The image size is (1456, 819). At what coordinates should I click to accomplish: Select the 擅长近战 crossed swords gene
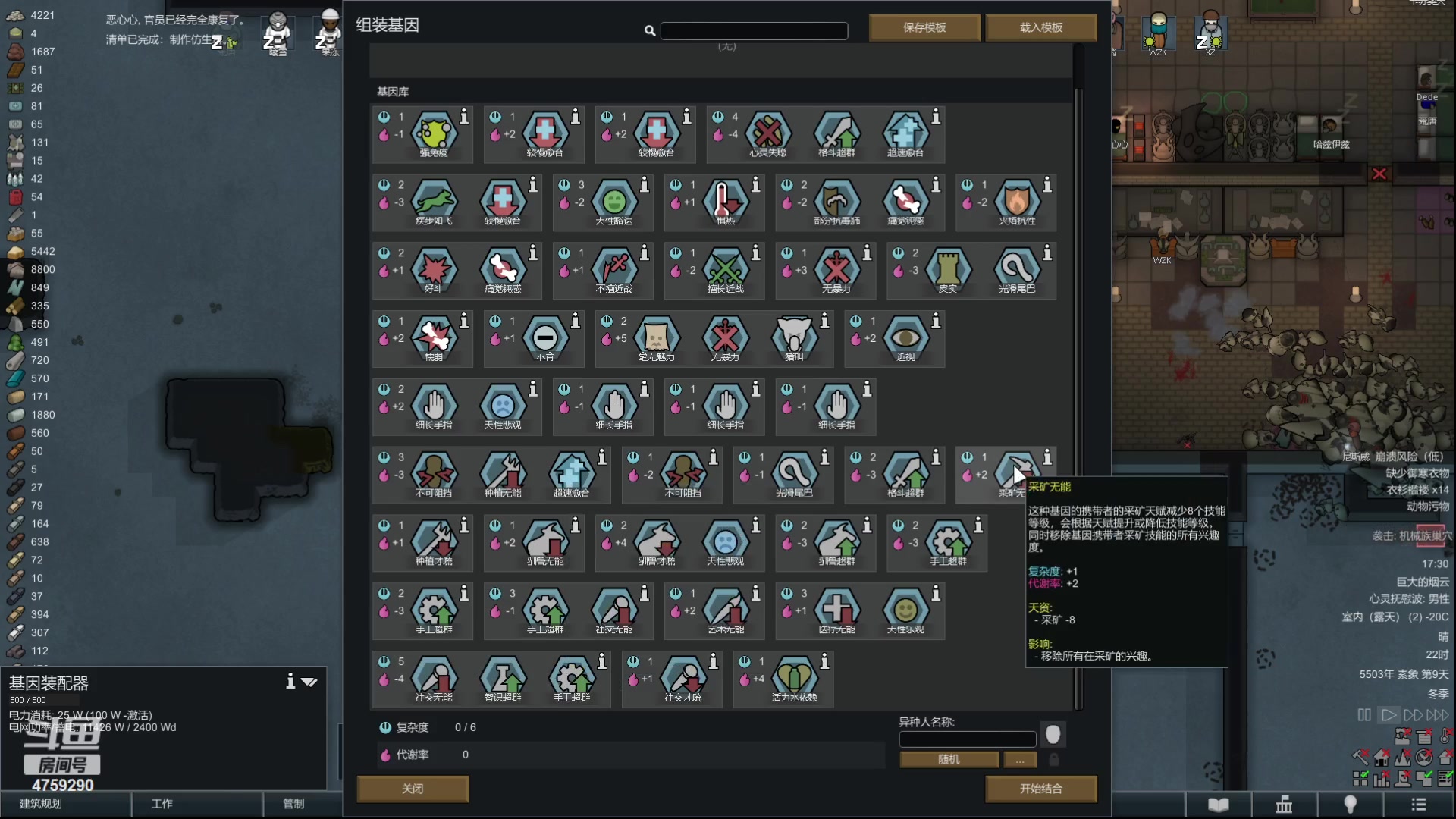click(725, 269)
